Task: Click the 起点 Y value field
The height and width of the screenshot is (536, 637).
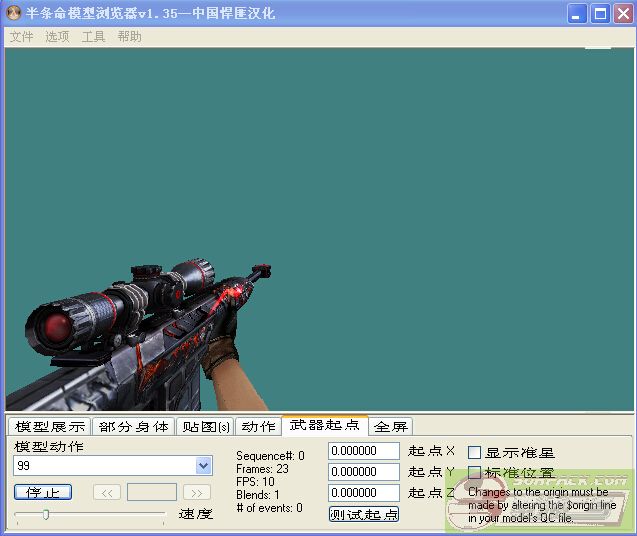Action: pyautogui.click(x=363, y=472)
